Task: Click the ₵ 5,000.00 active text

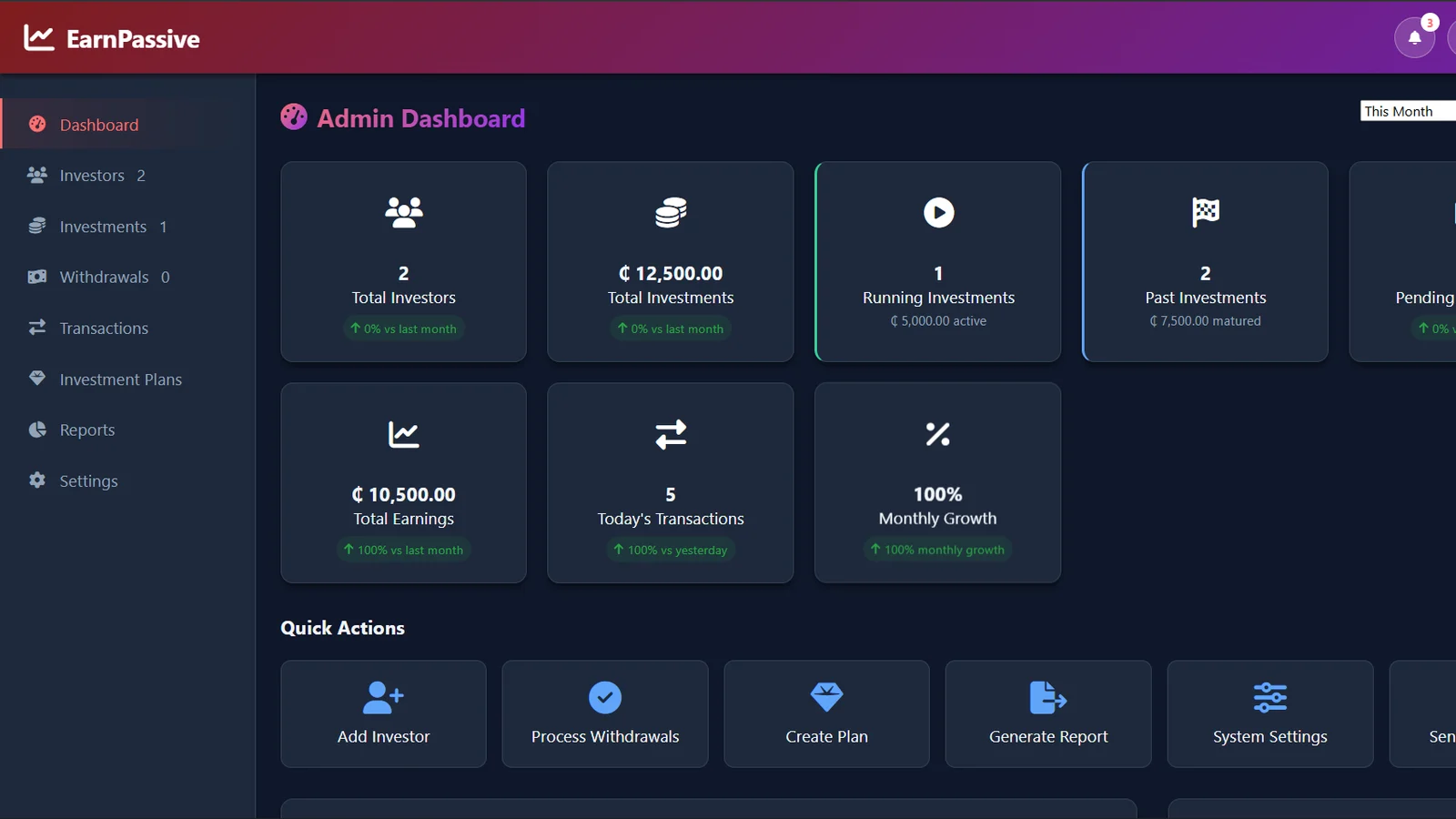Action: point(938,321)
